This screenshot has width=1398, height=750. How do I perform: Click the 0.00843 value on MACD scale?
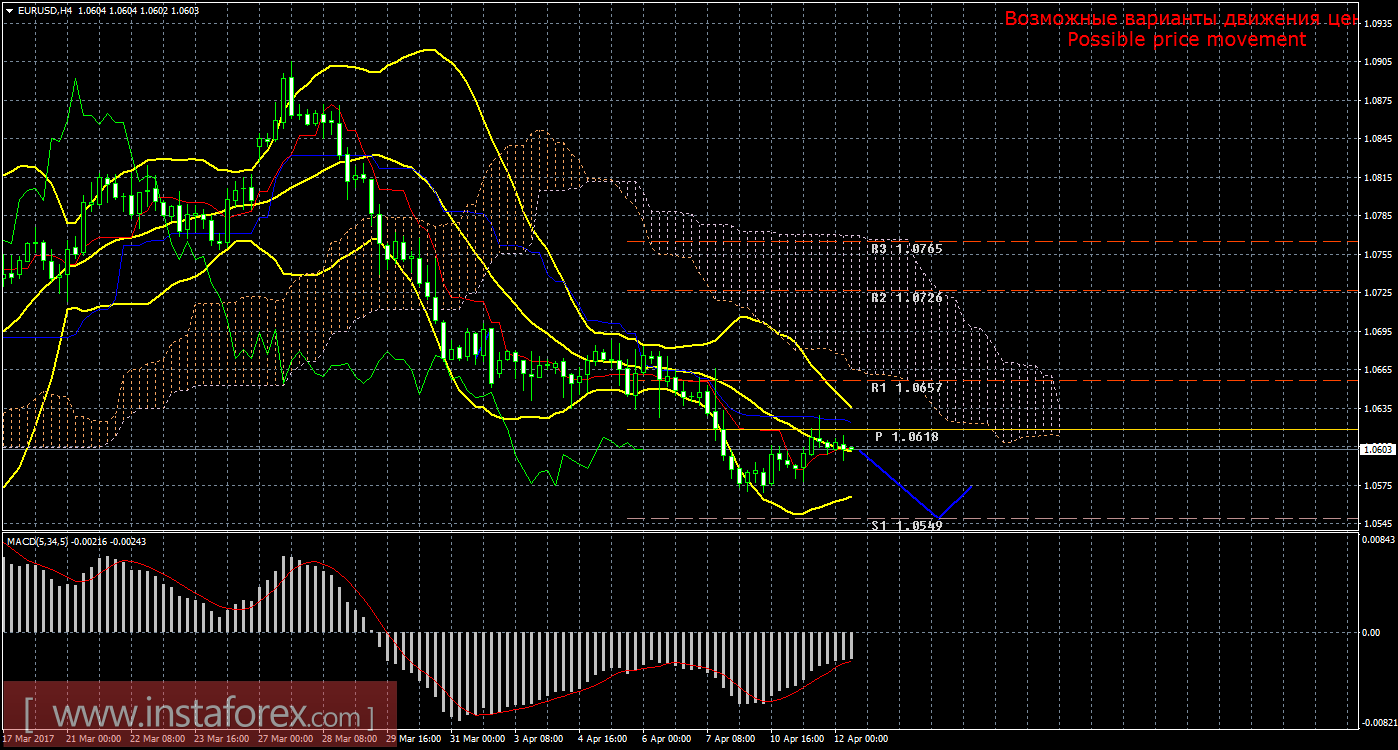tap(1378, 541)
